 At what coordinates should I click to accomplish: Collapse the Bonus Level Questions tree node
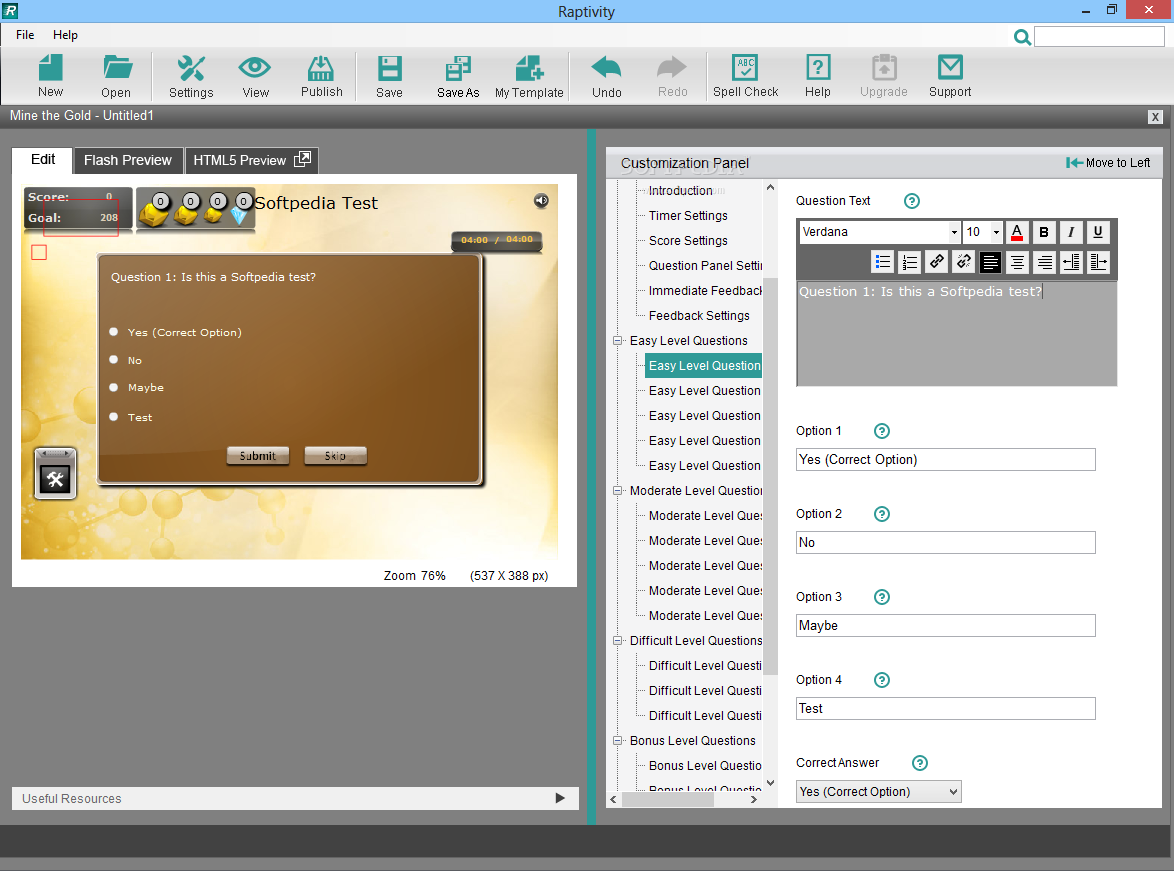coord(618,741)
